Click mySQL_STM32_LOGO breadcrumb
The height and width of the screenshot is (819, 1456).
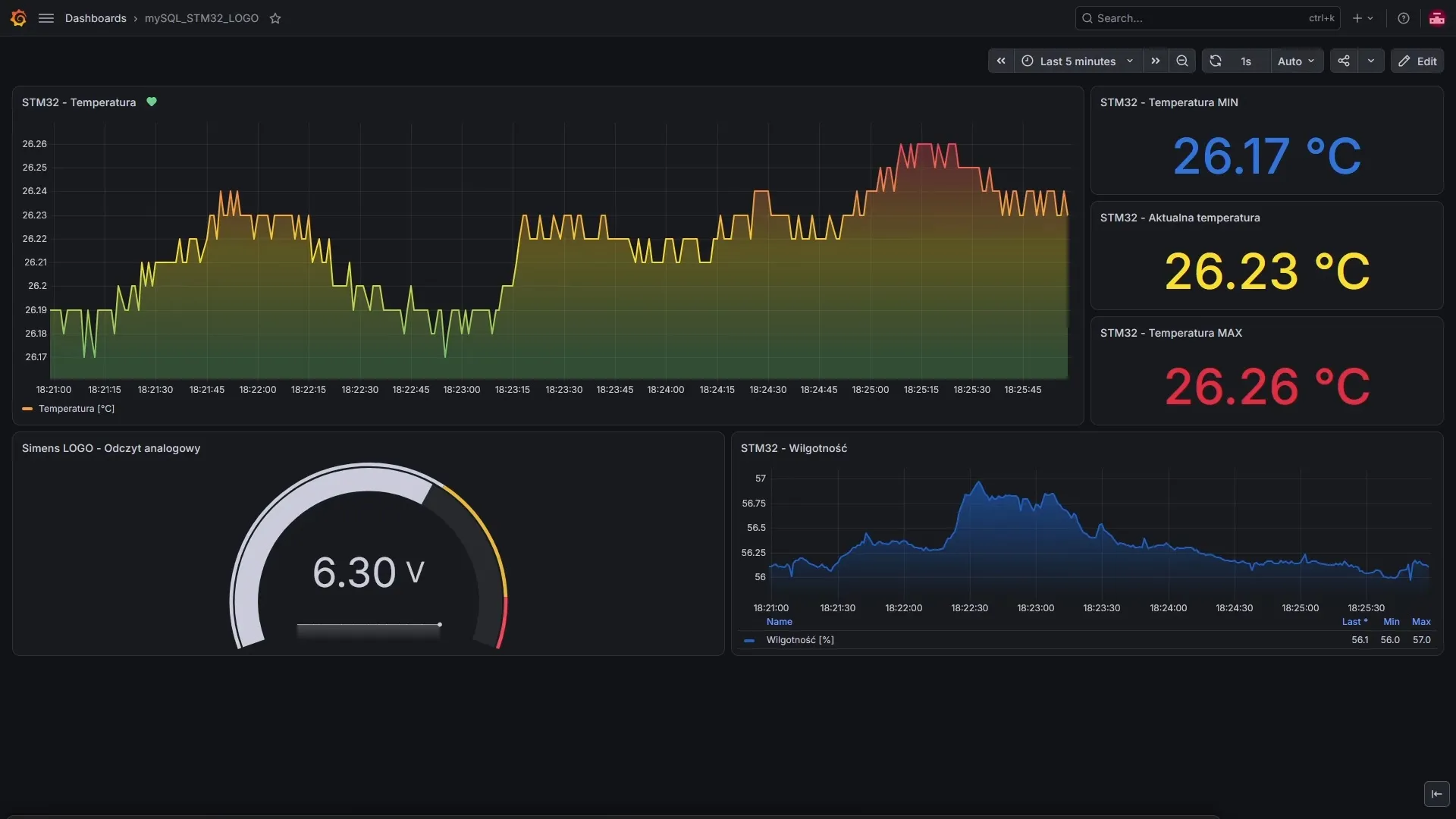tap(202, 18)
